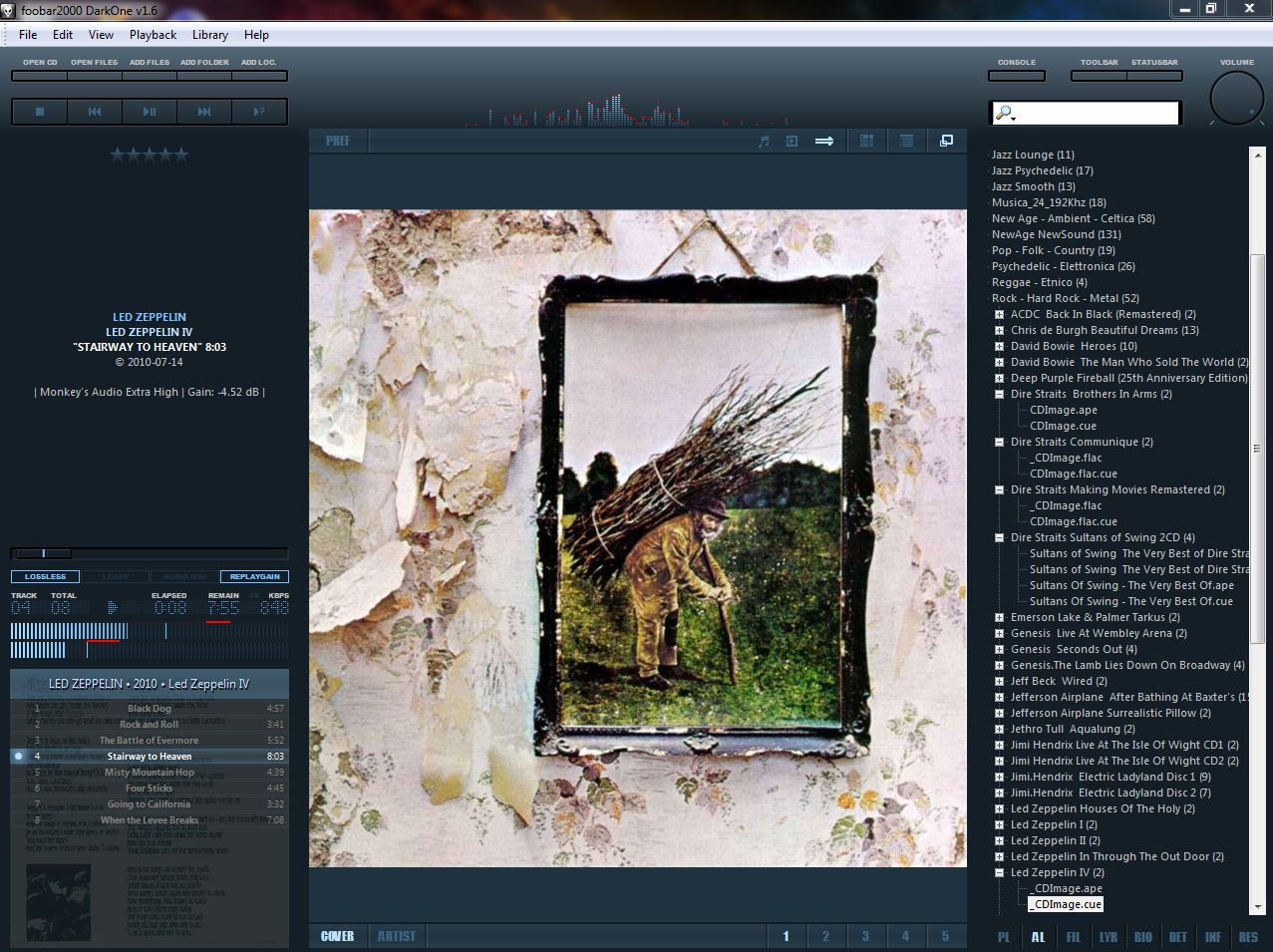Collapse Led Zeppelin IV node
1273x952 pixels.
(x=999, y=872)
